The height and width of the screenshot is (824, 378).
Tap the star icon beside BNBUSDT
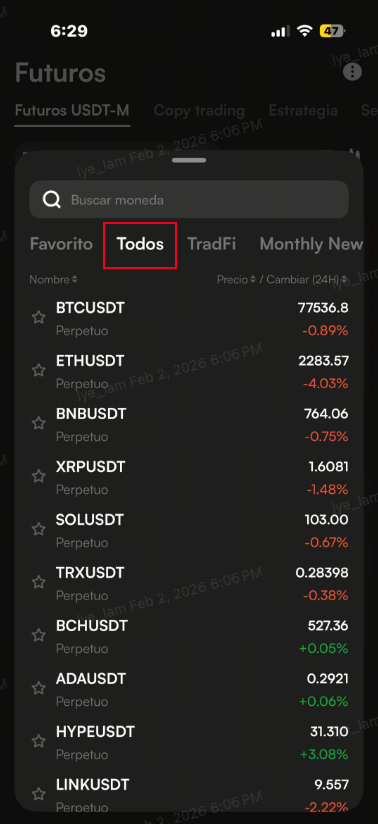point(38,423)
